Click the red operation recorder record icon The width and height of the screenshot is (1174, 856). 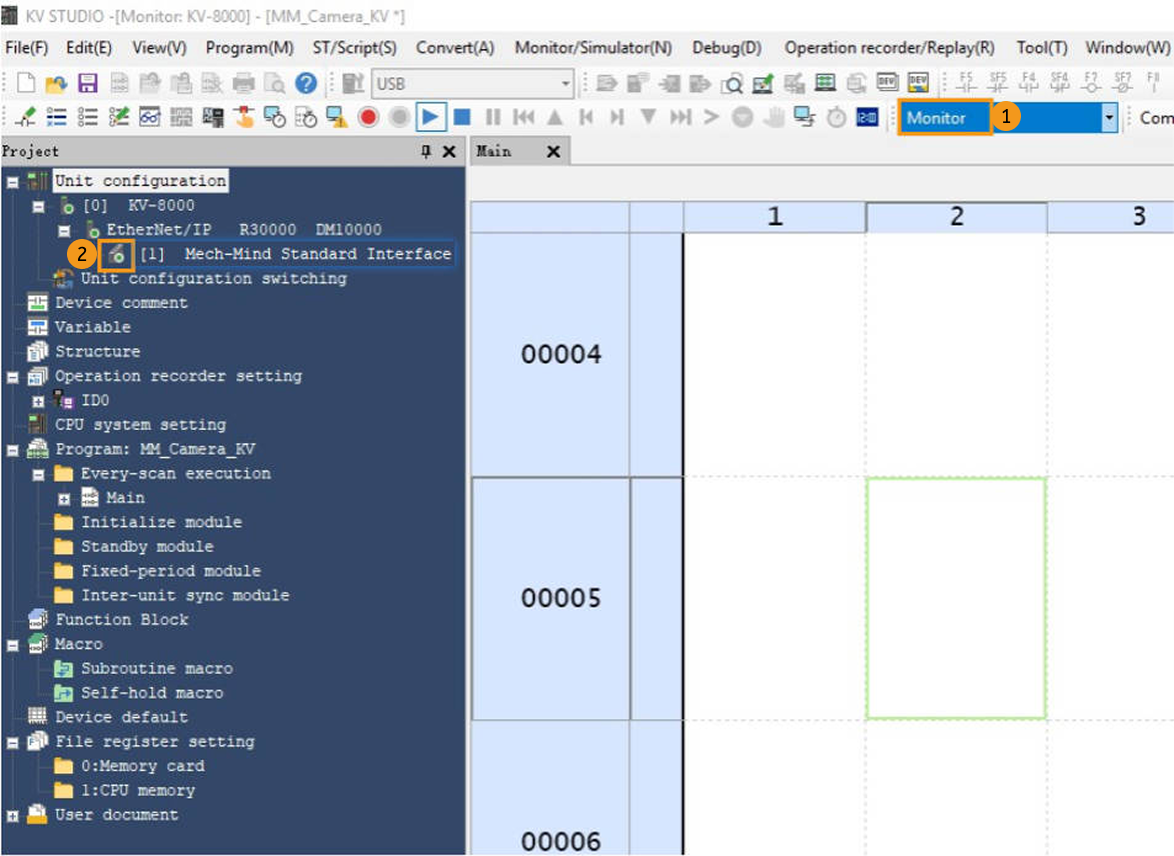368,117
